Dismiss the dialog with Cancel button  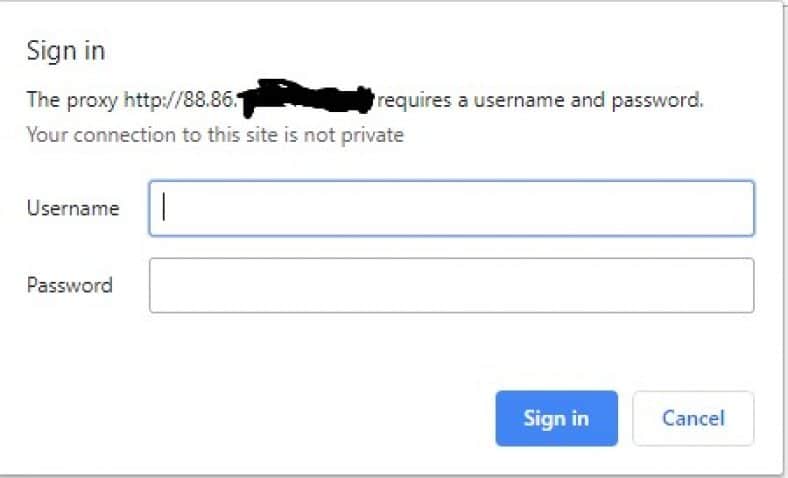pos(693,418)
